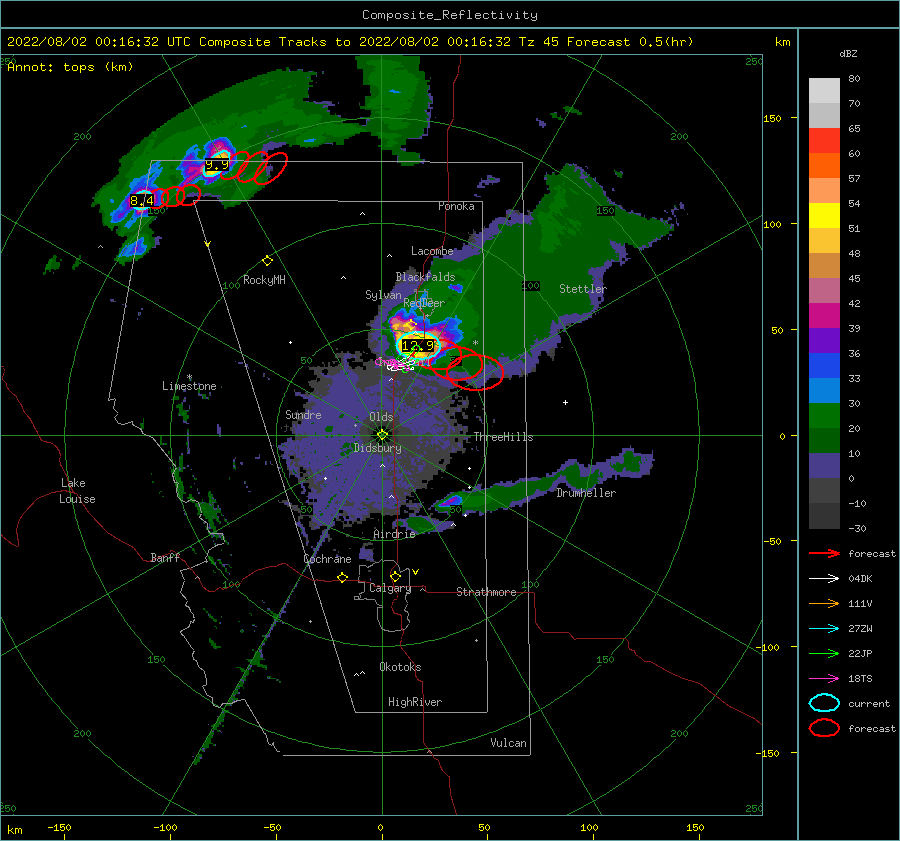Image resolution: width=900 pixels, height=841 pixels.
Task: Click the yellow diamond marker below Cochrane
Action: pyautogui.click(x=343, y=578)
